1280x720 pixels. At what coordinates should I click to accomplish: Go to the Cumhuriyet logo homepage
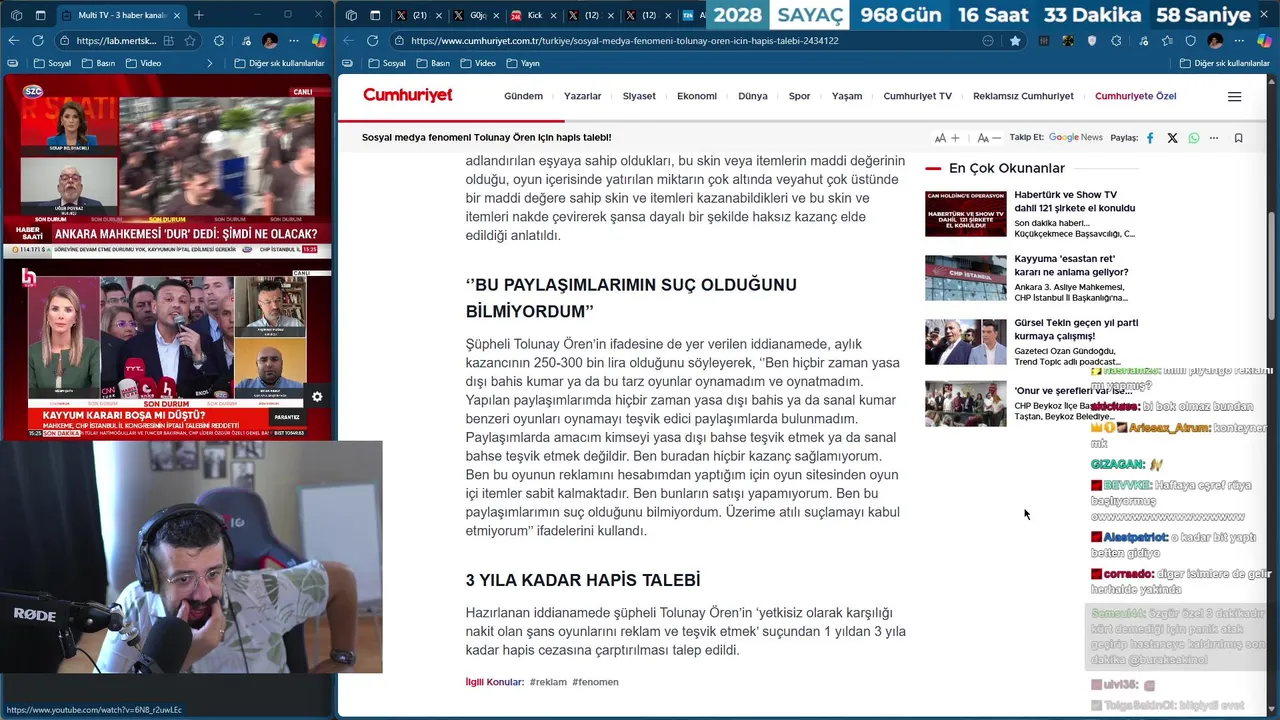(407, 96)
